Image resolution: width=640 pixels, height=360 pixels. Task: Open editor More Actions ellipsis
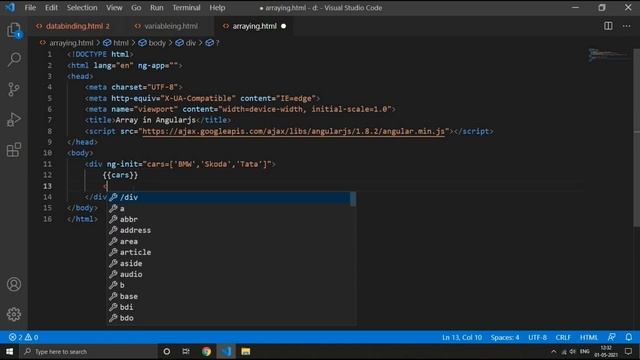[x=627, y=26]
